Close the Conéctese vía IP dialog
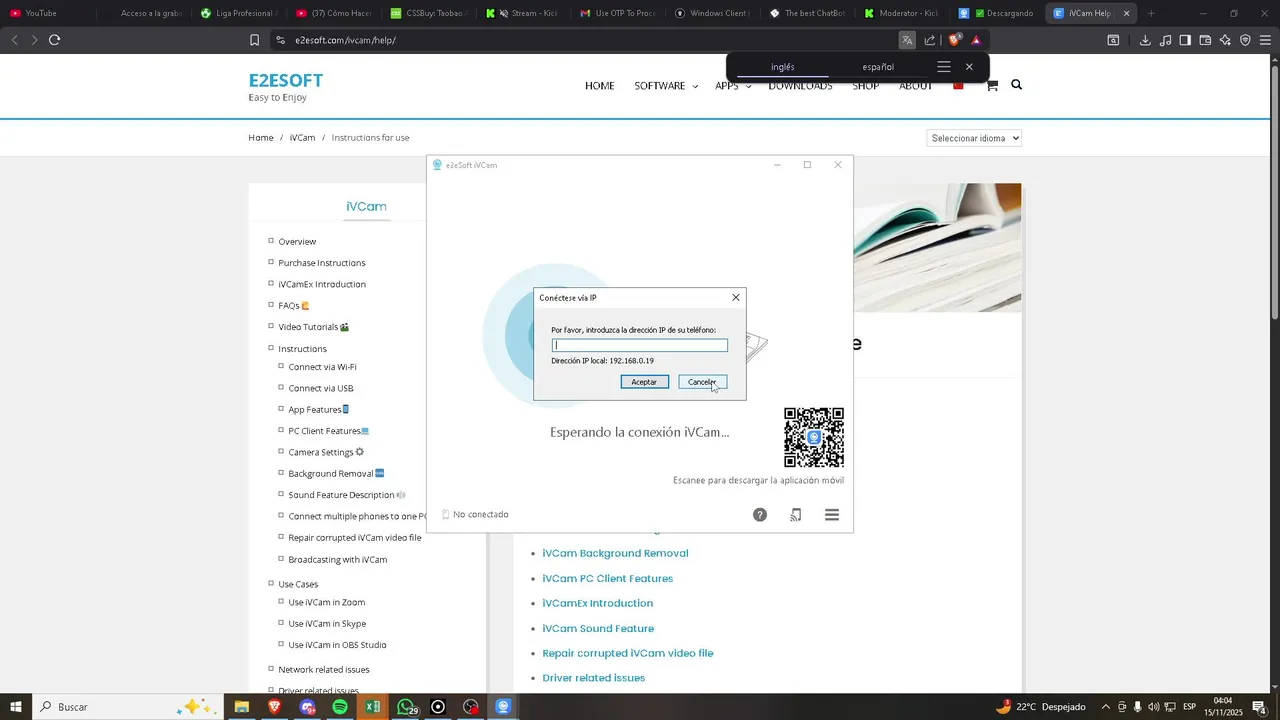The height and width of the screenshot is (720, 1280). click(x=736, y=298)
